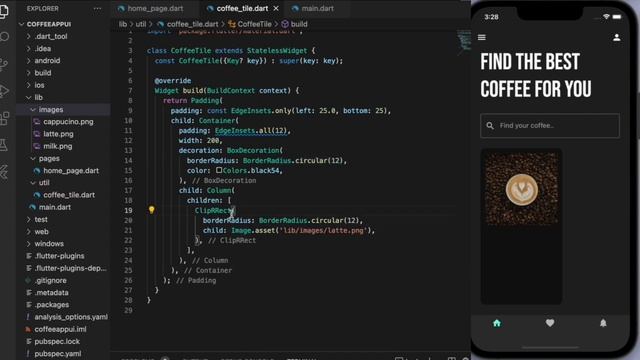Tap the profile person icon in the phone app

pyautogui.click(x=616, y=38)
